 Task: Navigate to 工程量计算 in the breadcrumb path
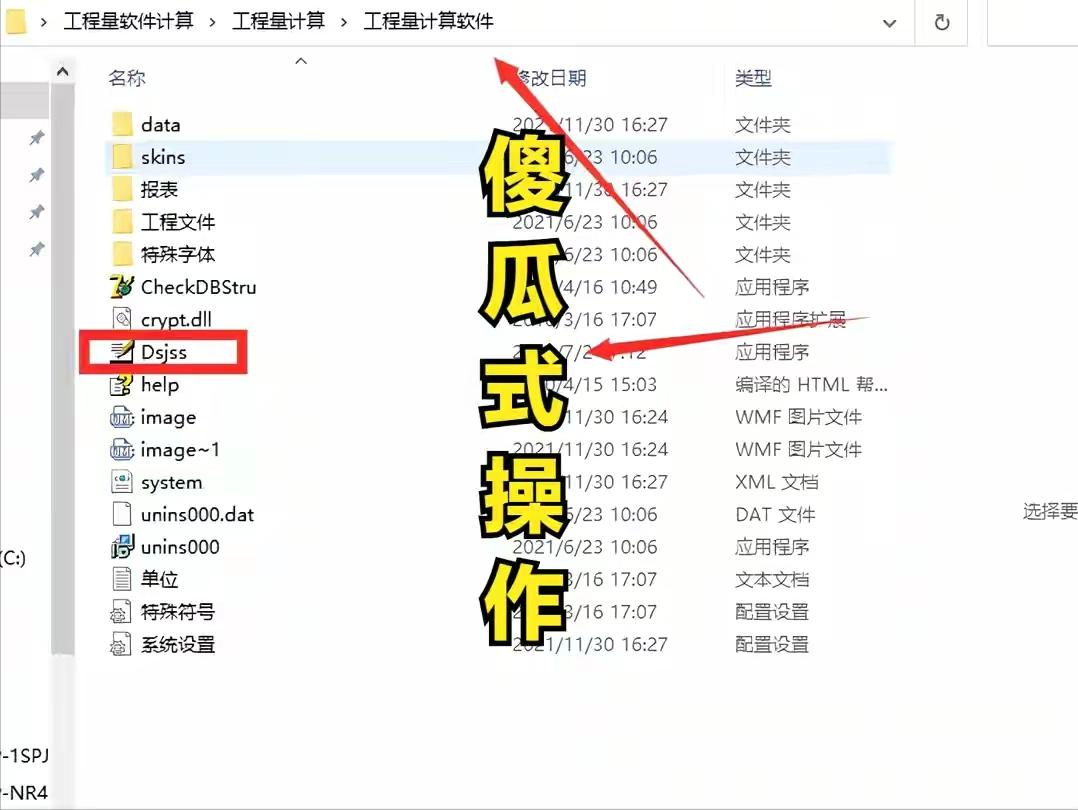tap(279, 21)
